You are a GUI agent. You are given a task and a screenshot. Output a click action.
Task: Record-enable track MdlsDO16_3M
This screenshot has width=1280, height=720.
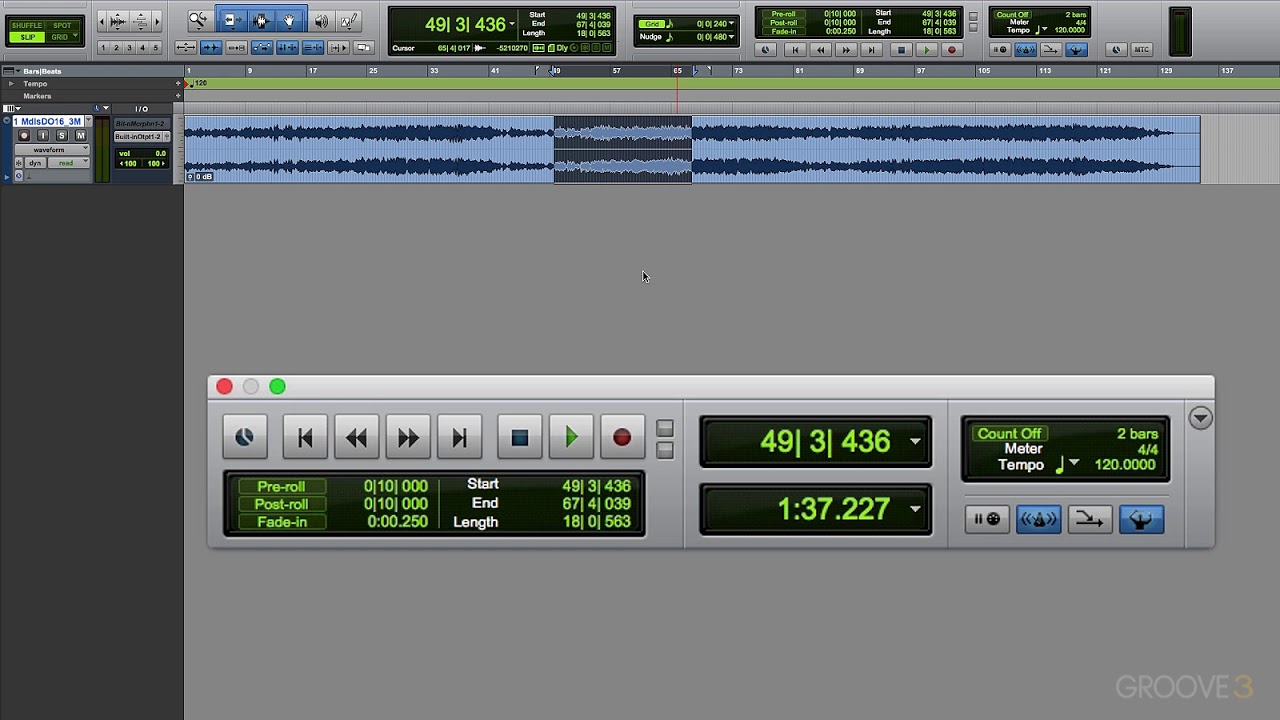(x=24, y=136)
